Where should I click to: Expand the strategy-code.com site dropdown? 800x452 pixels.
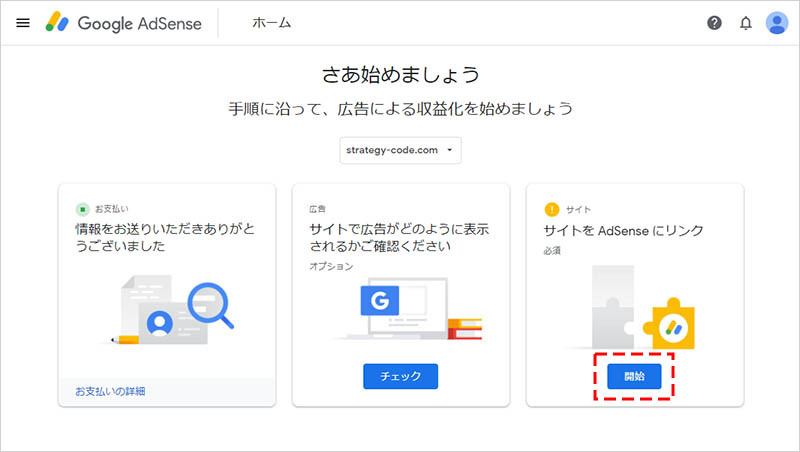coord(400,150)
